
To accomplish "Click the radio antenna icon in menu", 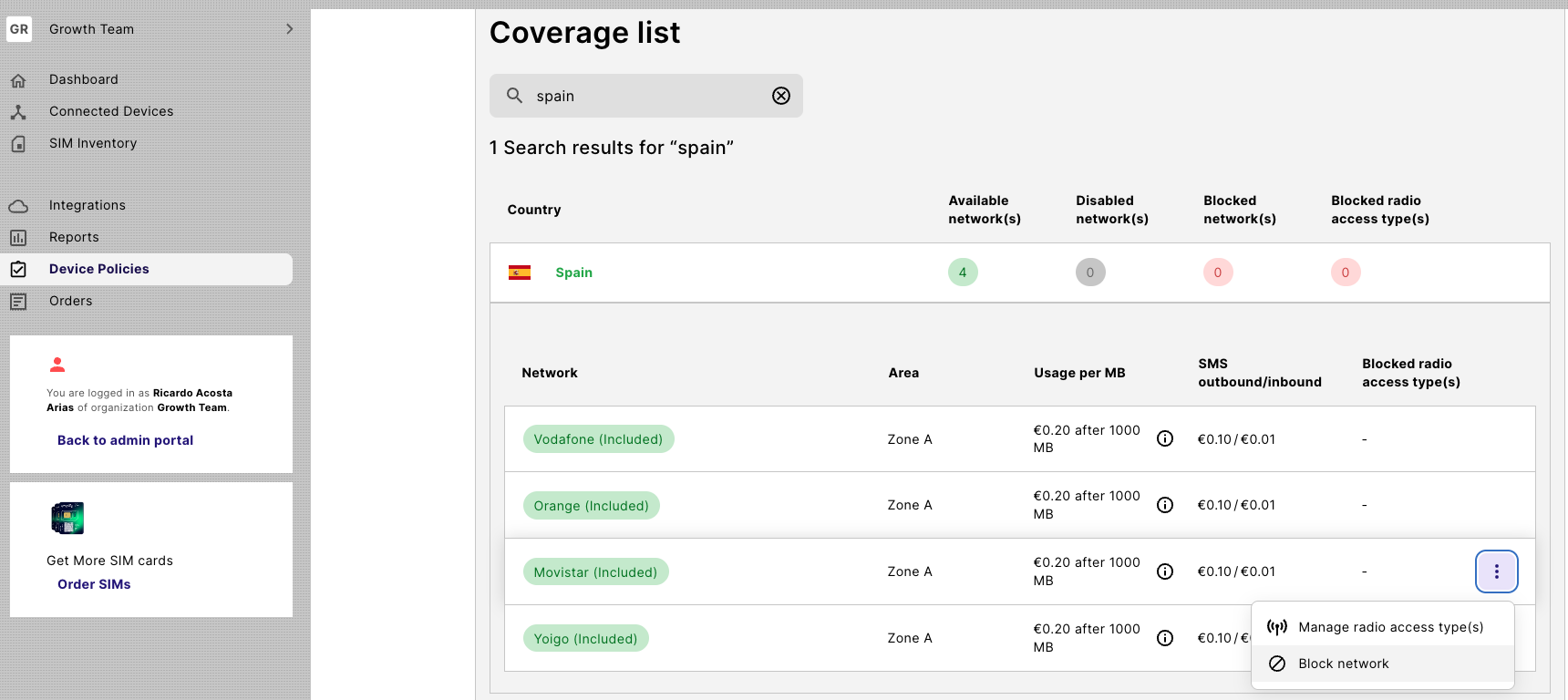I will point(1277,627).
